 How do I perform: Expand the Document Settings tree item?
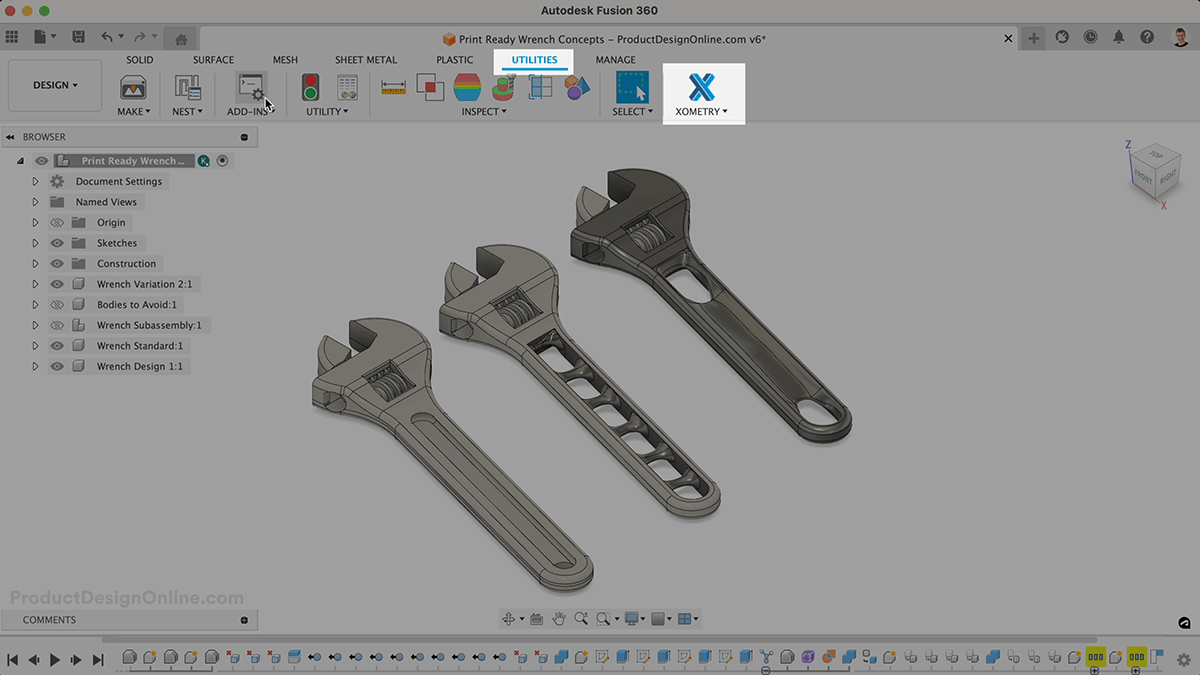(x=35, y=181)
